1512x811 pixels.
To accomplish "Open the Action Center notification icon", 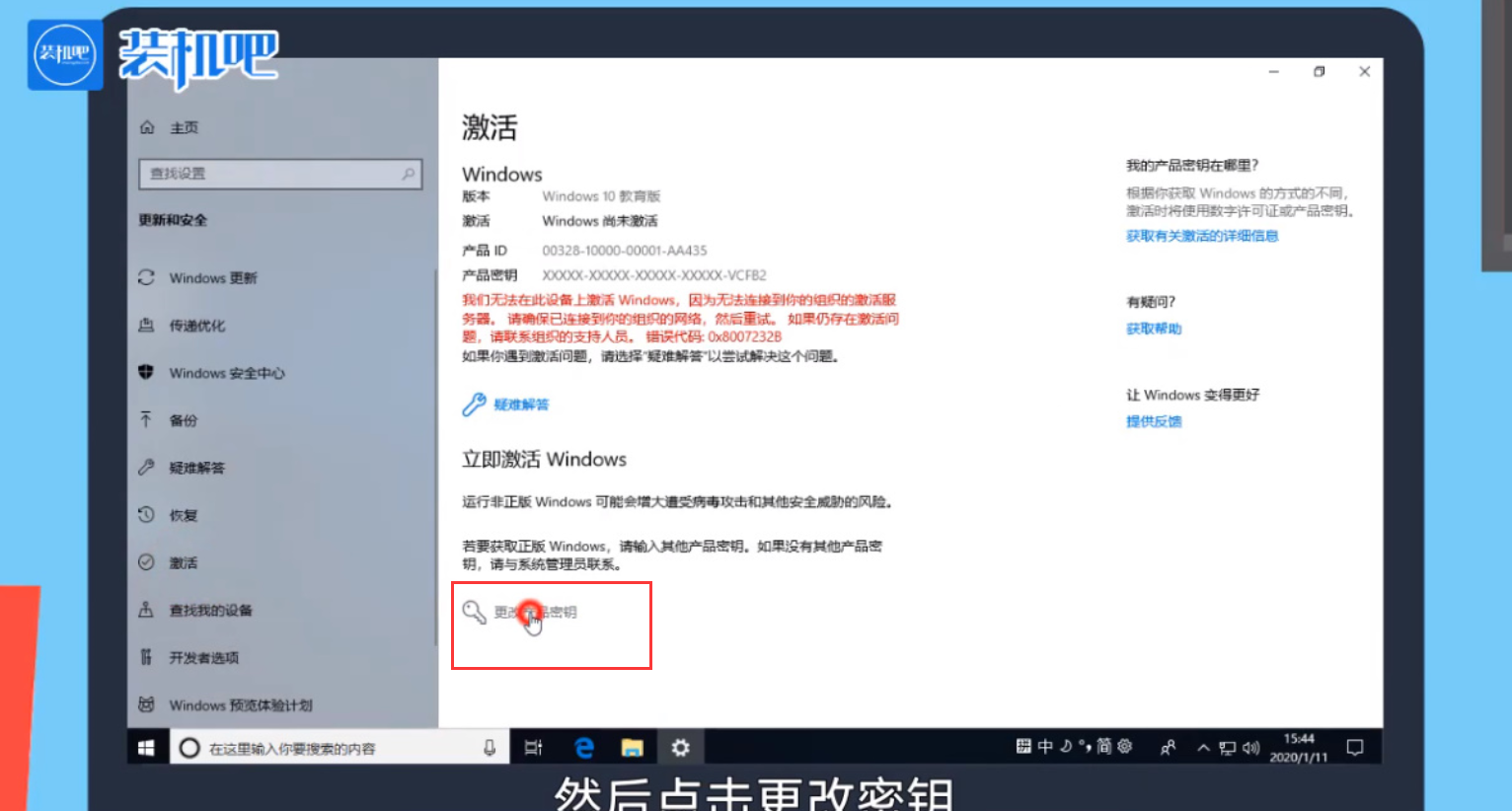I will pyautogui.click(x=1355, y=748).
